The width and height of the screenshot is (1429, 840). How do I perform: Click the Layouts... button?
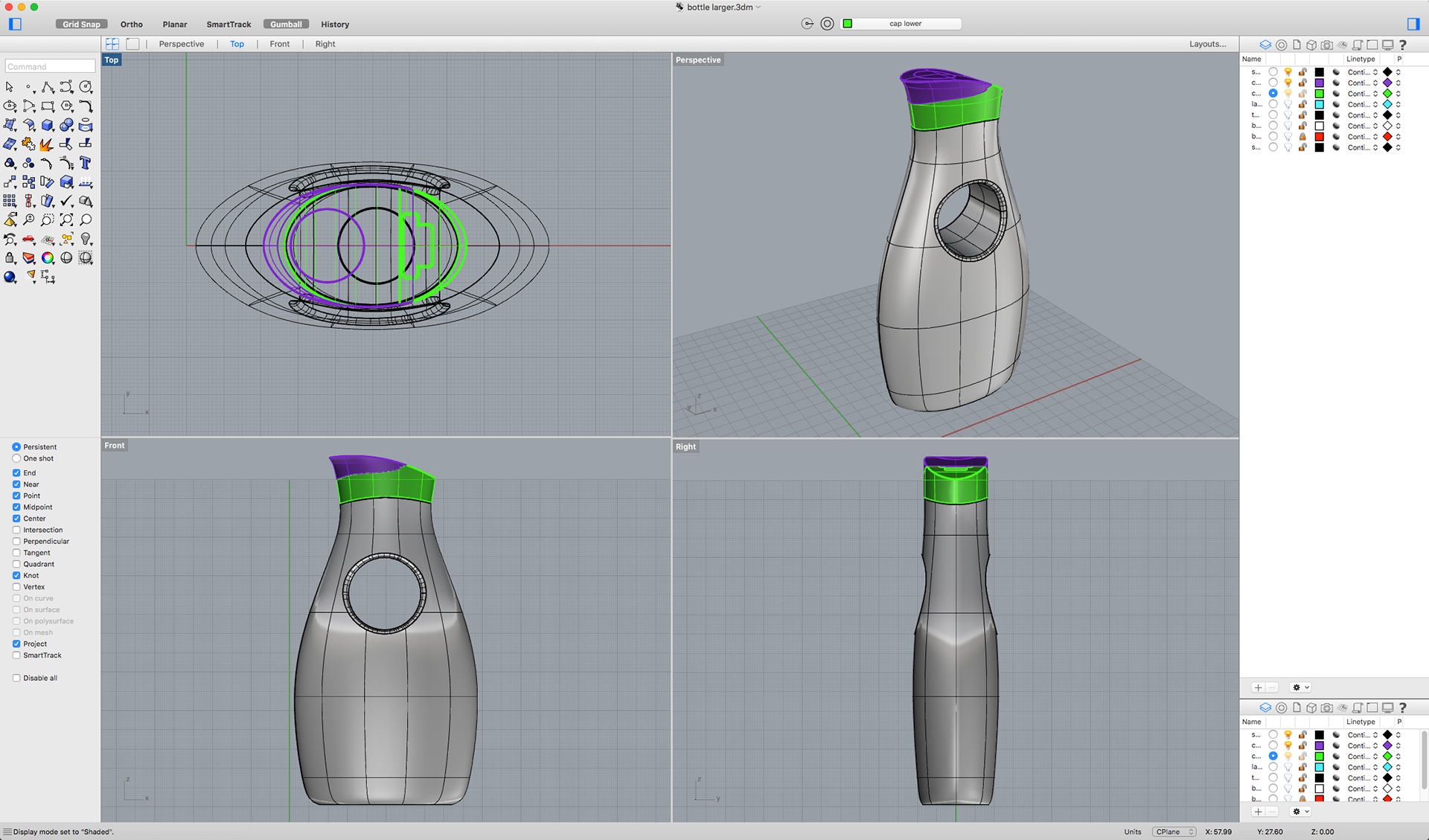(x=1206, y=44)
